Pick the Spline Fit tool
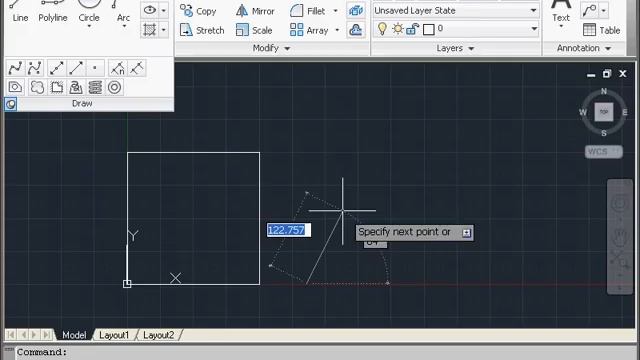The image size is (640, 360). [16, 68]
